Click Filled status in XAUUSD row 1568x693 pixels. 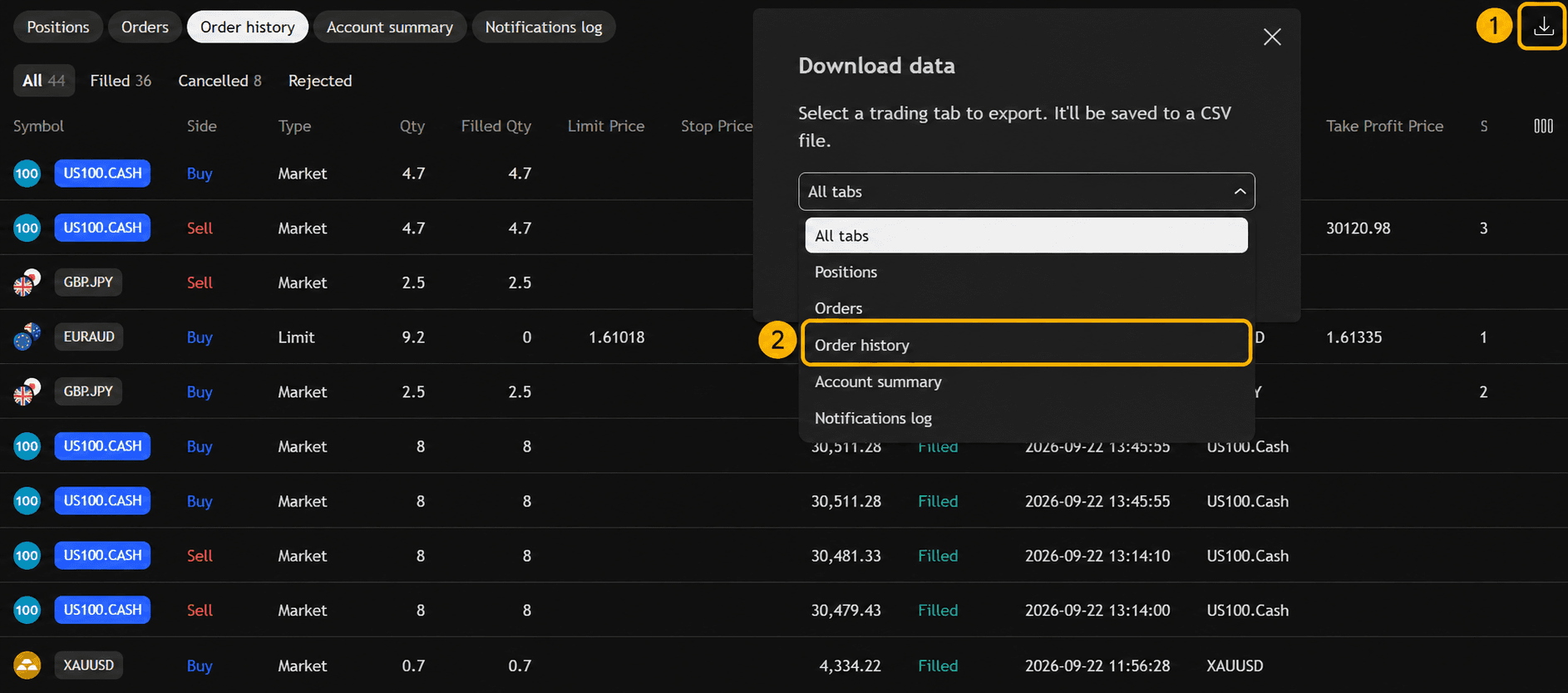(938, 666)
